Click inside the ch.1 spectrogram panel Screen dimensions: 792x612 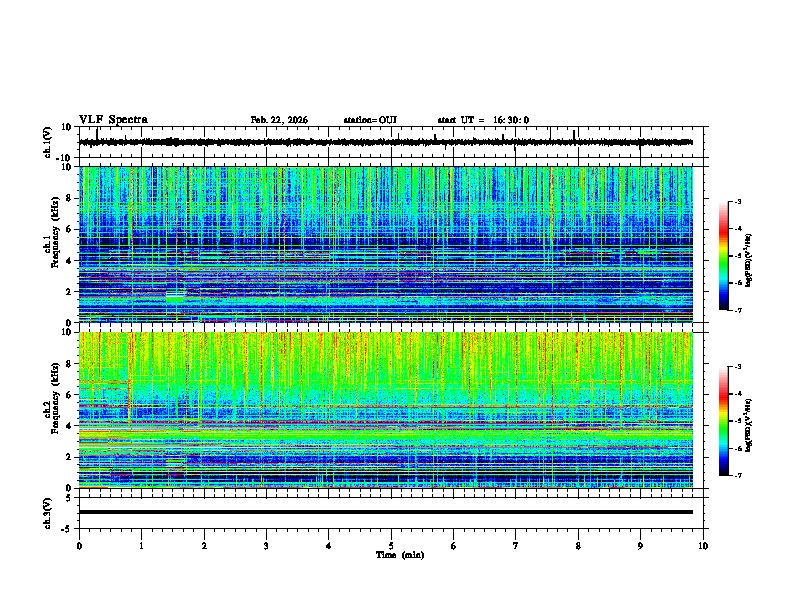tap(386, 244)
